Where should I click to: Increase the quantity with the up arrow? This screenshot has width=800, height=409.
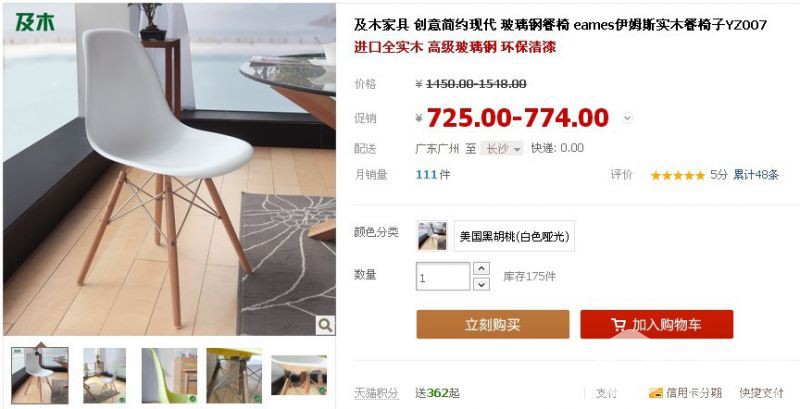481,268
